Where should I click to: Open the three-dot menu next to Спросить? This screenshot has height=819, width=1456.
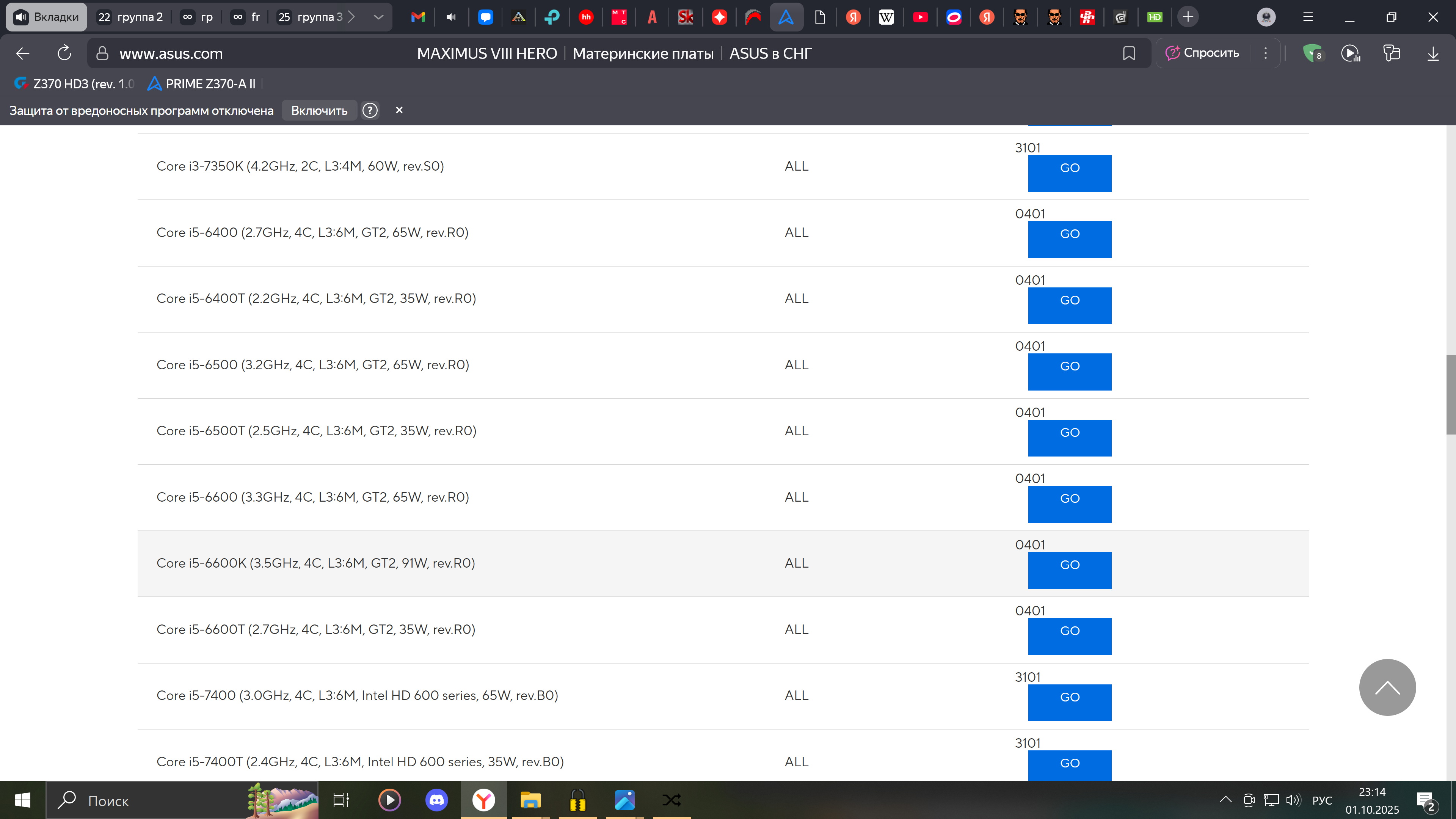pos(1266,53)
